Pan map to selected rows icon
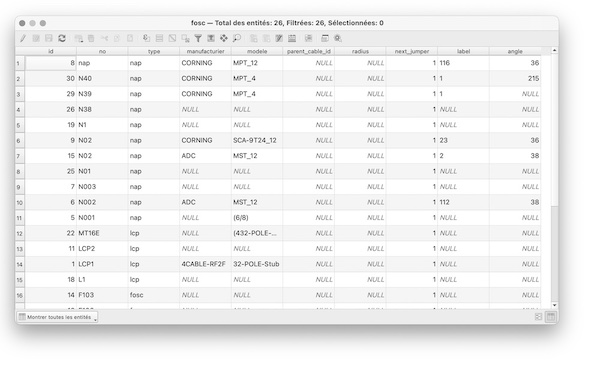This screenshot has width=600, height=378. click(223, 38)
